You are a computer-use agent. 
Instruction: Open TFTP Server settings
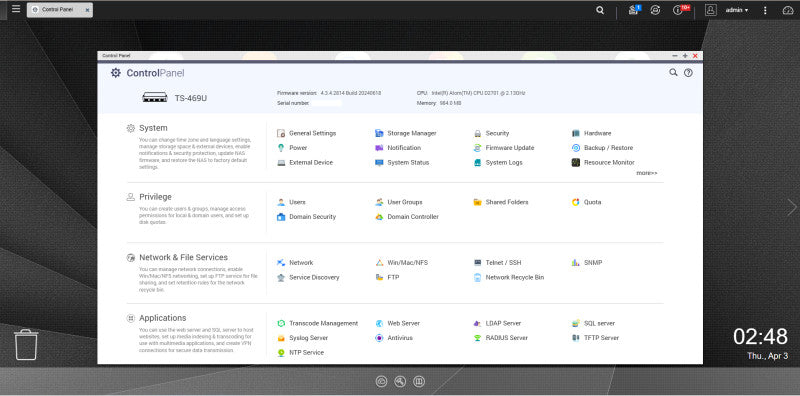click(595, 338)
